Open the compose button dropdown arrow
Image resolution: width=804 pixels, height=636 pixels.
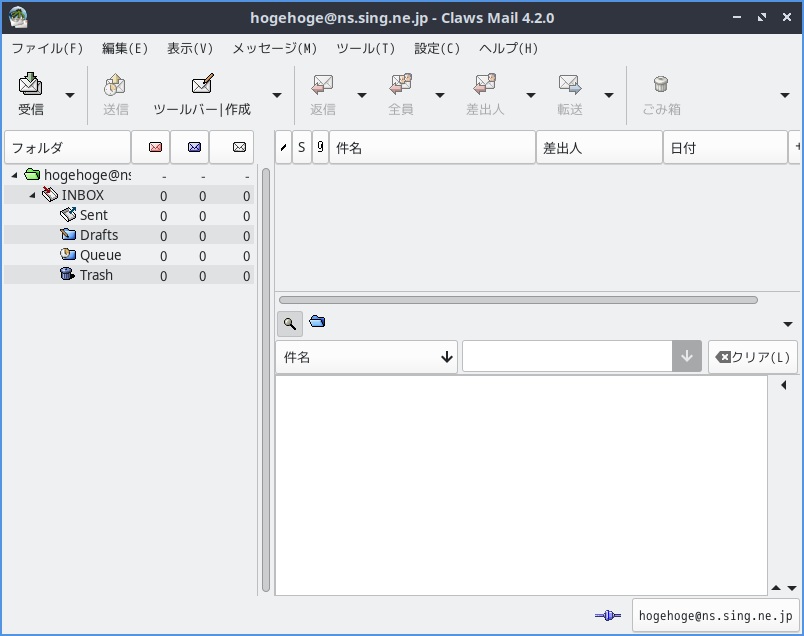(277, 95)
